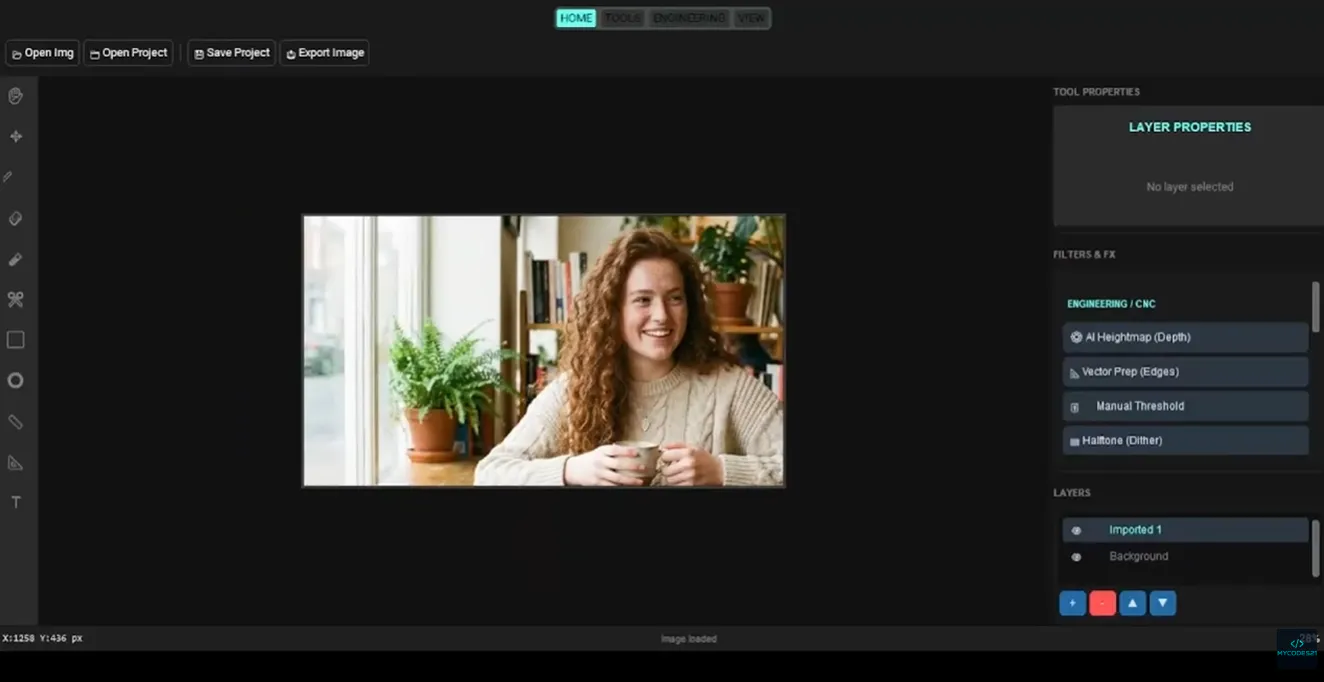Screen dimensions: 1324x682
Task: Click the 'Image loaded' status message
Action: coord(688,639)
